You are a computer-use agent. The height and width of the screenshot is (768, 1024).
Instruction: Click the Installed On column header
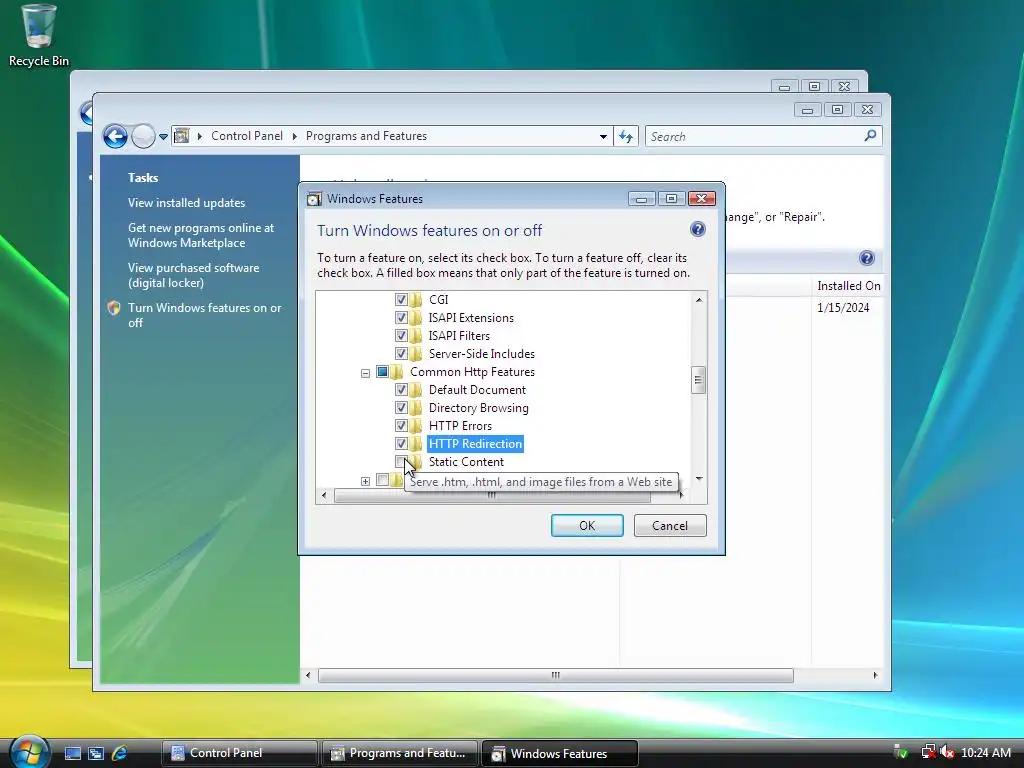tap(848, 286)
